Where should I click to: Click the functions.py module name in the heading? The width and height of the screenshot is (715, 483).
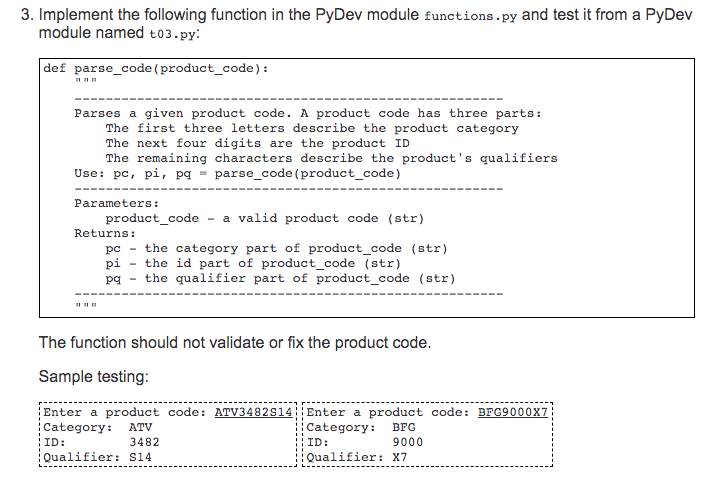(470, 16)
